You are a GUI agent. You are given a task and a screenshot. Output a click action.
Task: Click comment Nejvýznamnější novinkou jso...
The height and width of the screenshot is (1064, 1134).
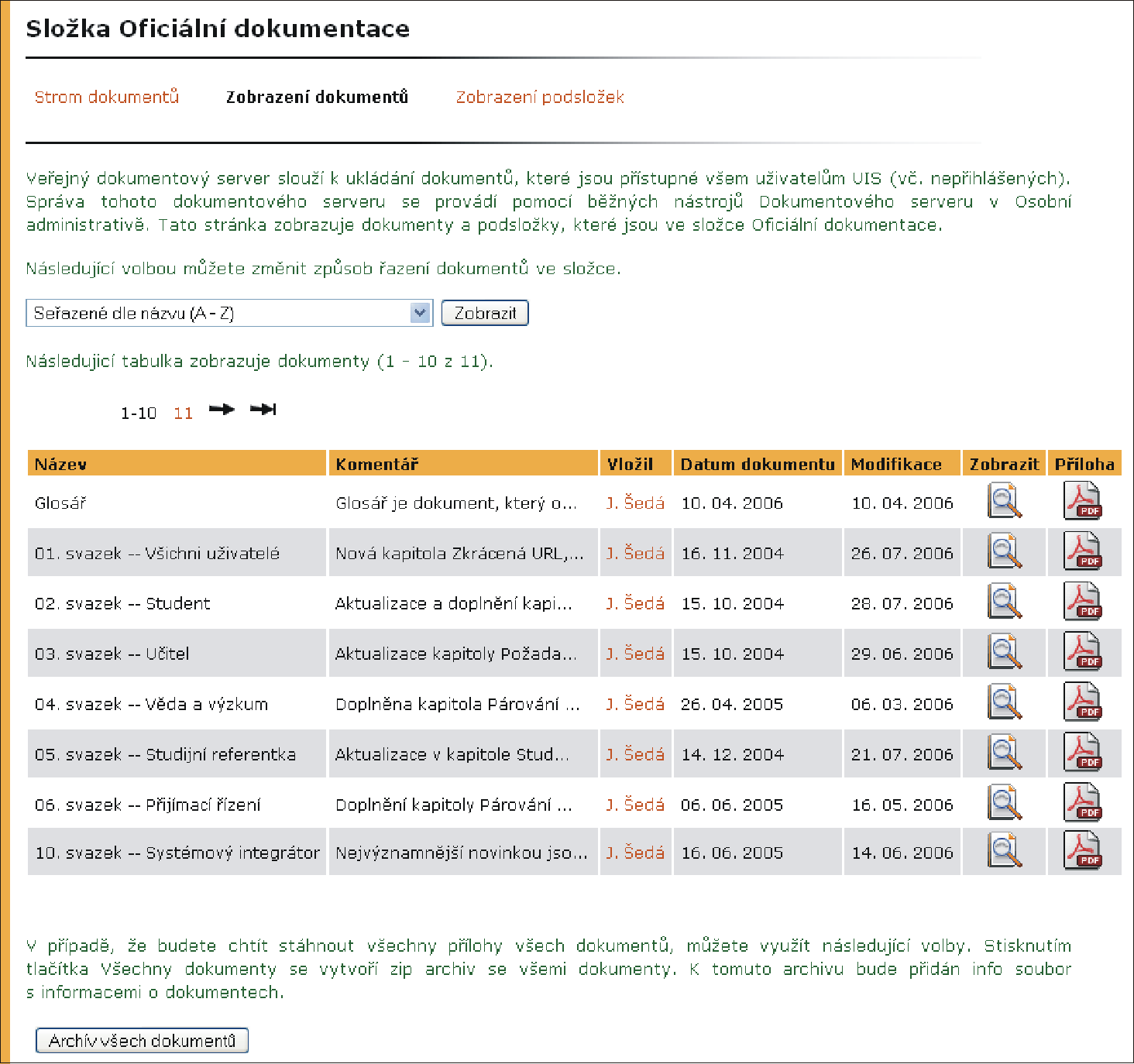click(x=462, y=853)
